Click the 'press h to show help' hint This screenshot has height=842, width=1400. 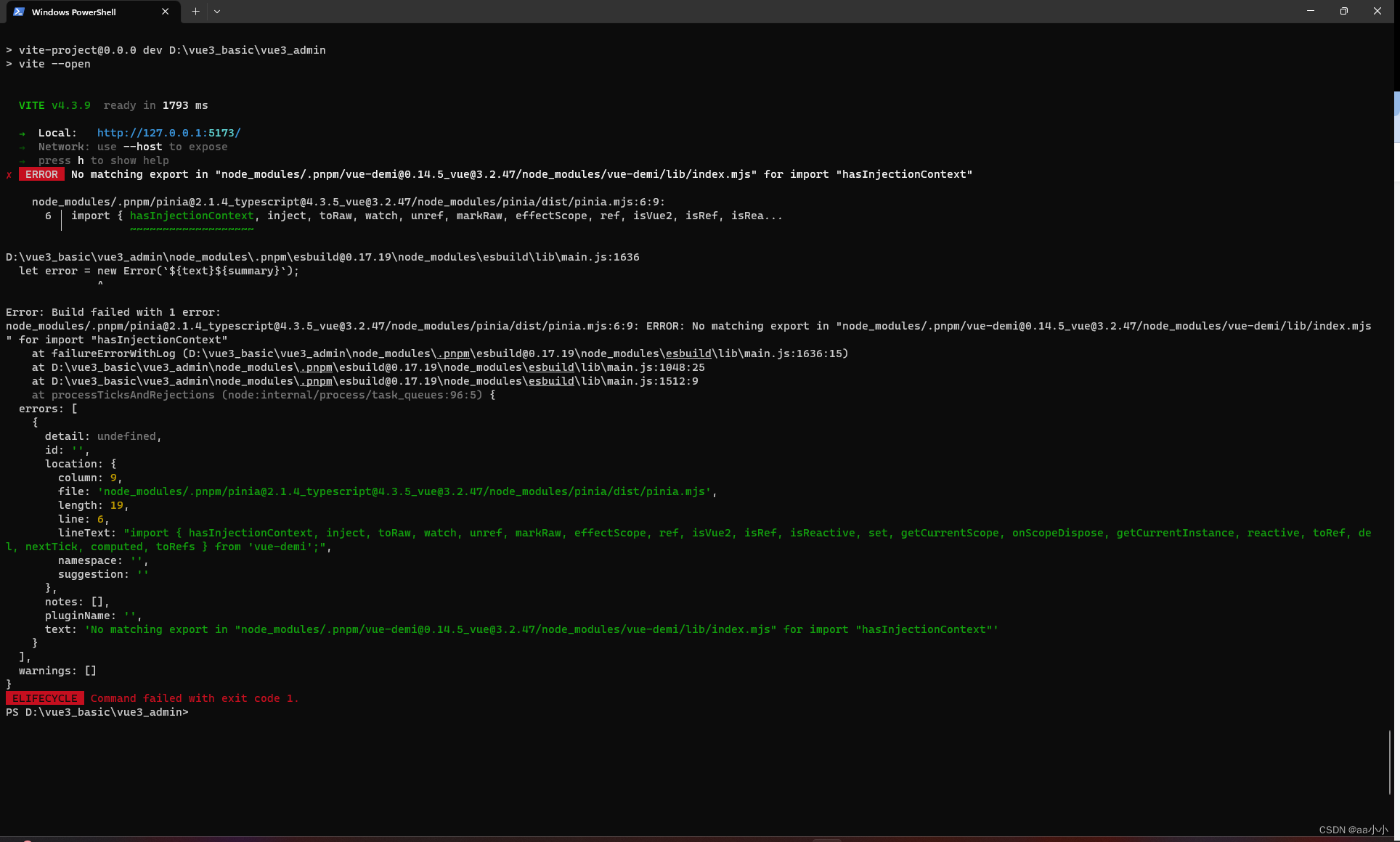tap(104, 160)
